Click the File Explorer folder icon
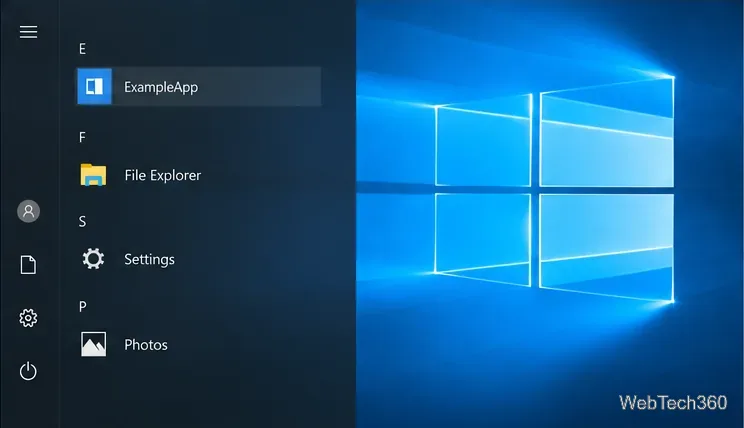The image size is (744, 428). tap(93, 175)
